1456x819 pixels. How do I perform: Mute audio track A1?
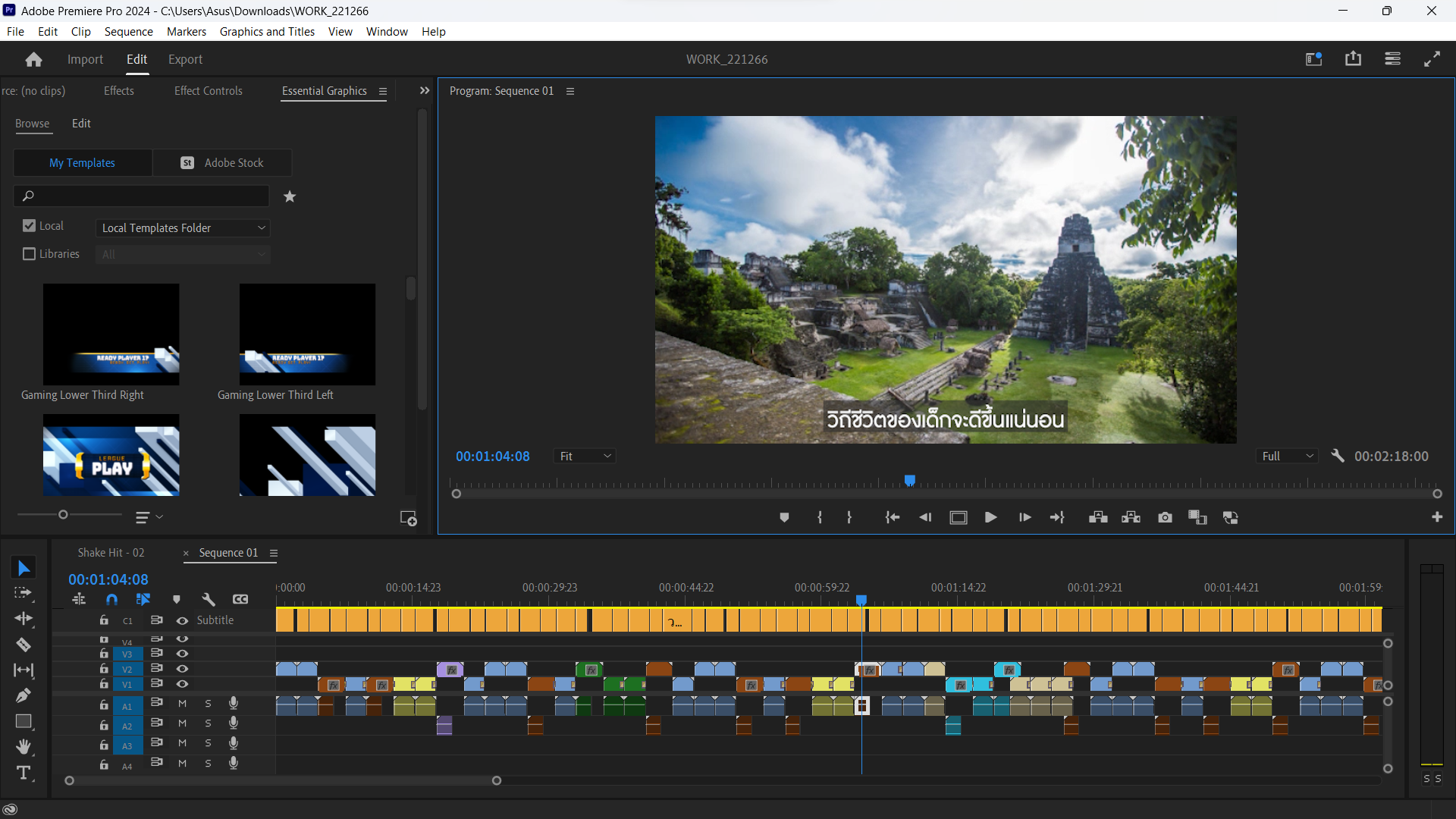[x=182, y=704]
